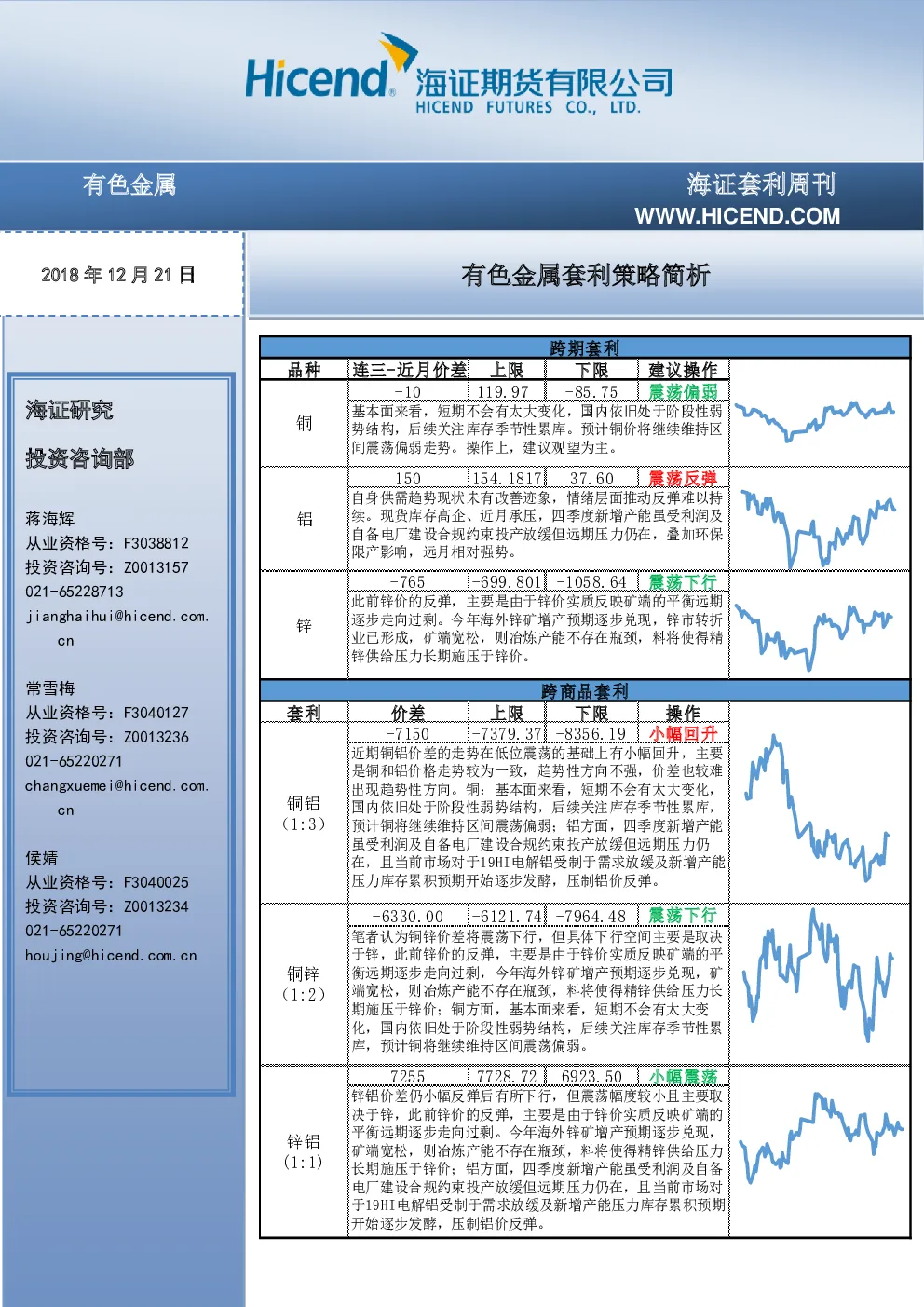Click the 跨商品套利 section header
Screen dimensions: 924x1307
click(x=584, y=691)
